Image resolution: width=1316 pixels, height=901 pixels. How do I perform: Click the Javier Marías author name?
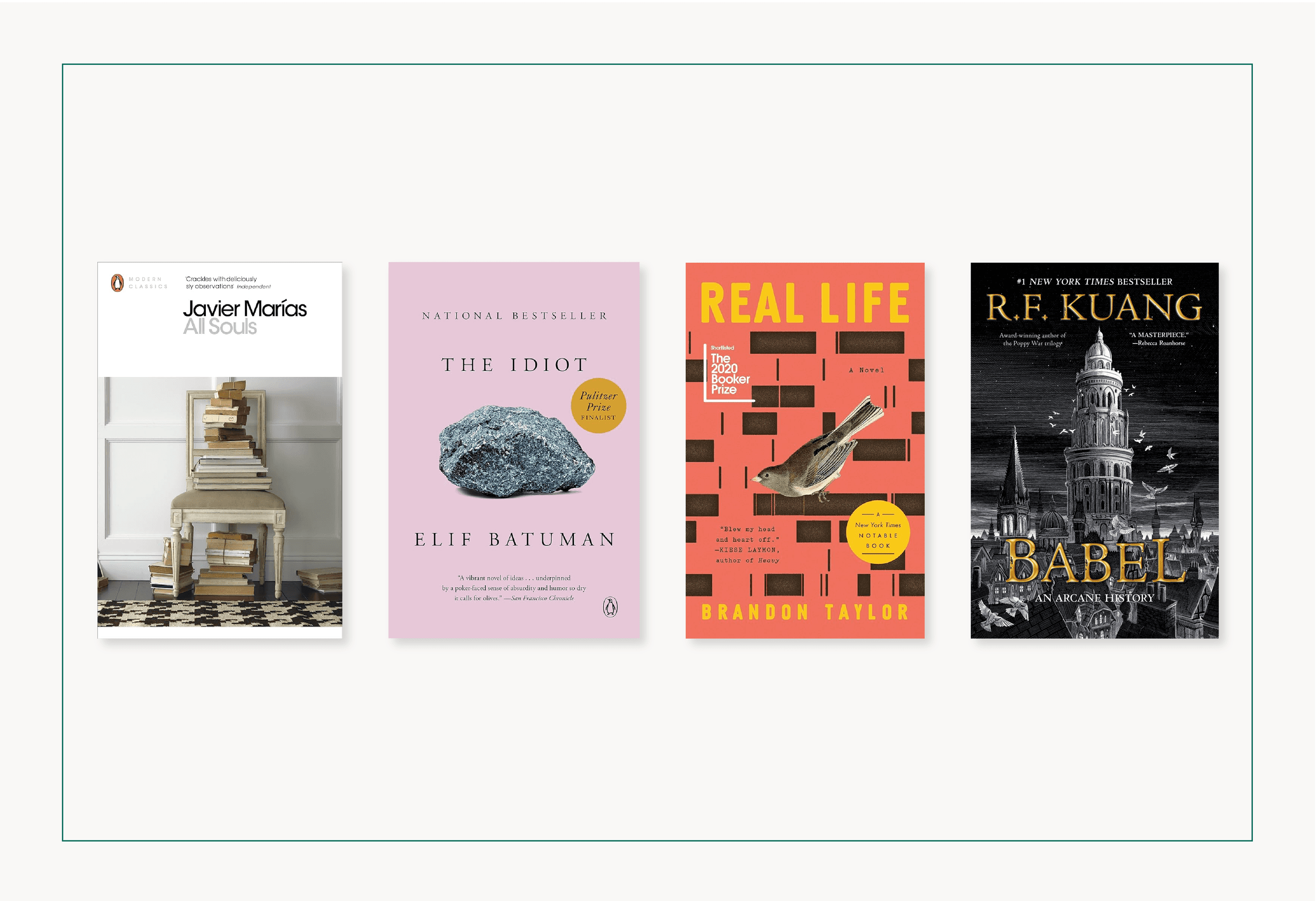[245, 309]
